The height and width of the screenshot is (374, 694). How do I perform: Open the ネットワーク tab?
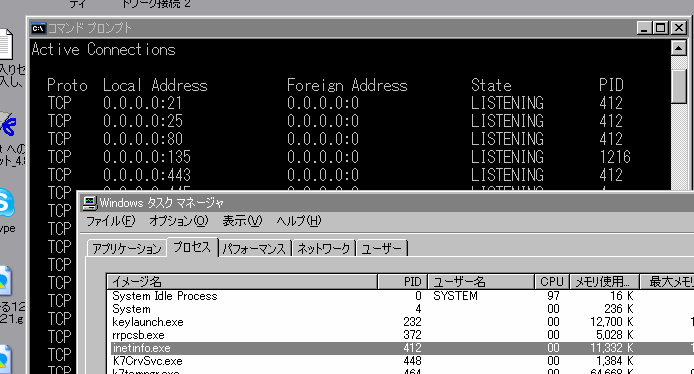pyautogui.click(x=324, y=249)
